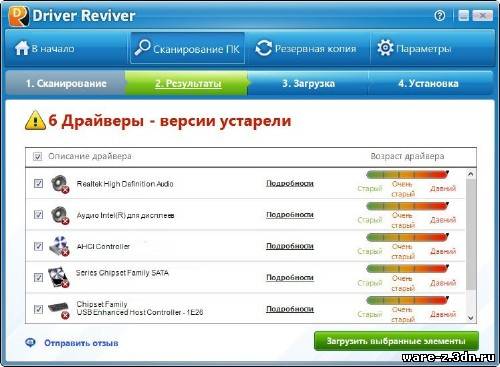Click Загрузить выбранные элементы button
500x367 pixels.
[x=396, y=341]
